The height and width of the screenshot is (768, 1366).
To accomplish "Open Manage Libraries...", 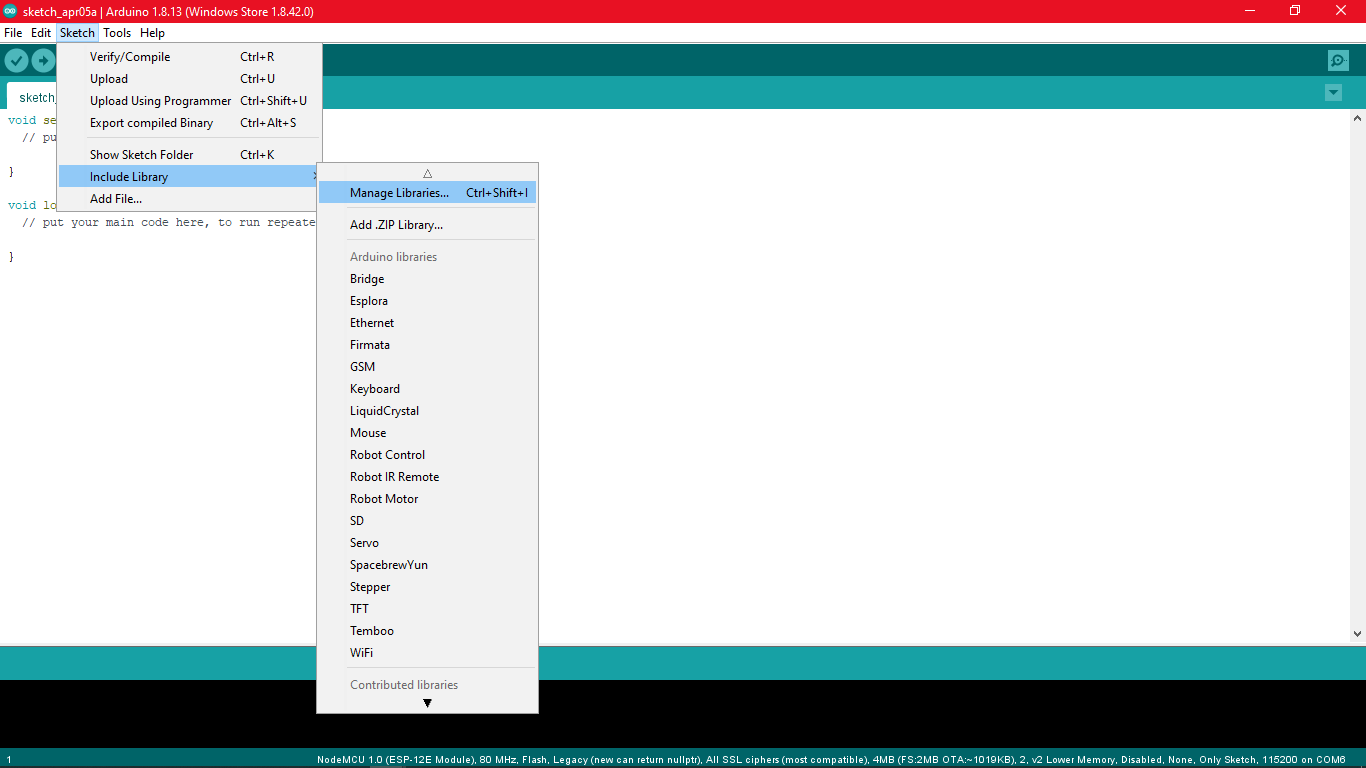I will 427,193.
